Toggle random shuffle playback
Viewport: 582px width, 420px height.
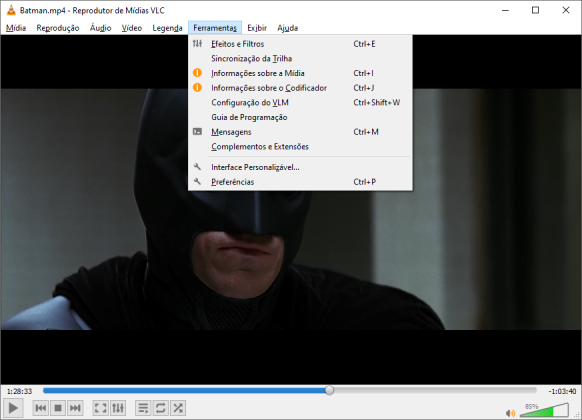pyautogui.click(x=178, y=408)
